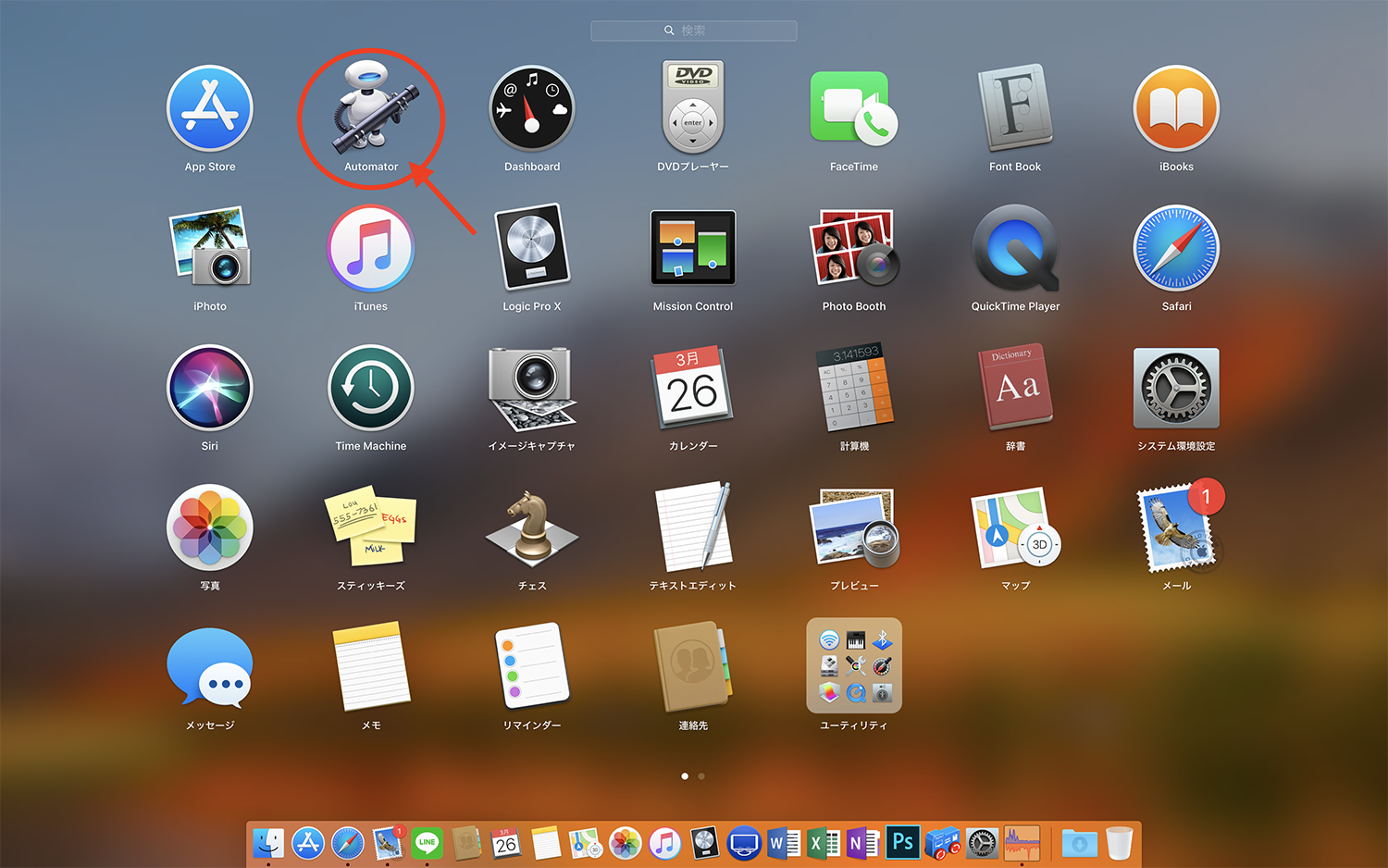Open プレビュー
The height and width of the screenshot is (868, 1388).
tap(854, 527)
